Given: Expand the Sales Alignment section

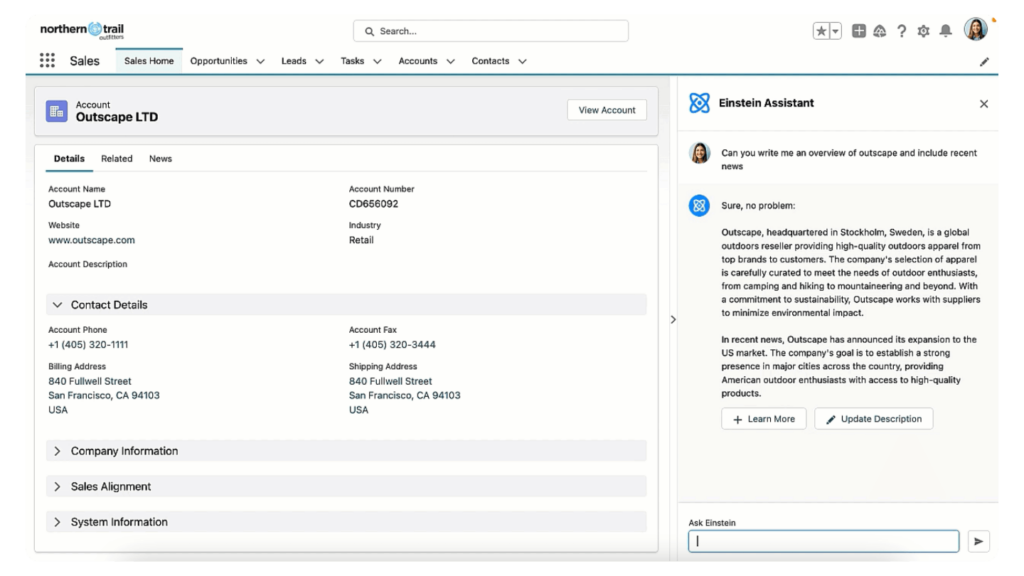Looking at the screenshot, I should pyautogui.click(x=57, y=487).
